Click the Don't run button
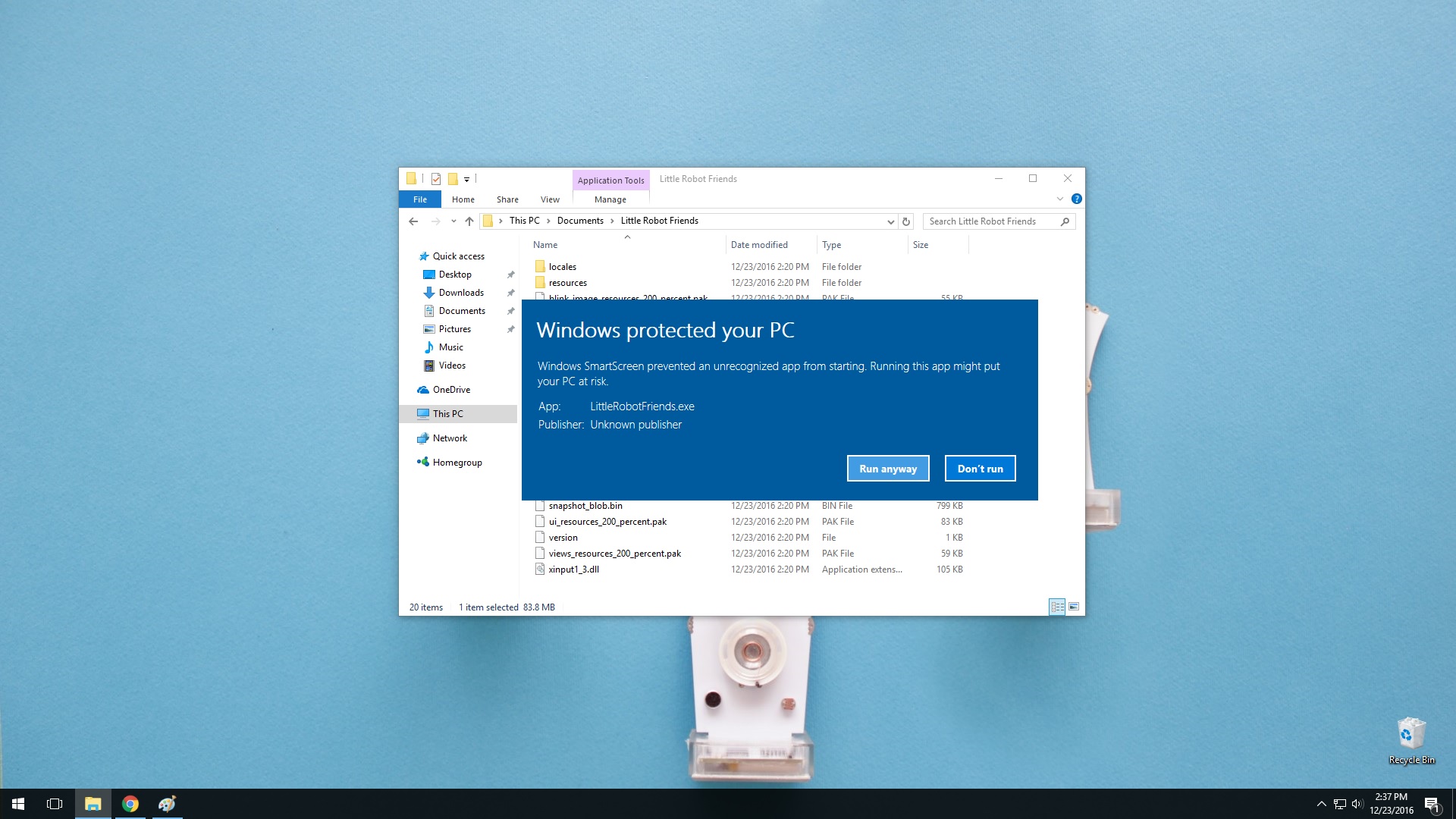 tap(980, 468)
